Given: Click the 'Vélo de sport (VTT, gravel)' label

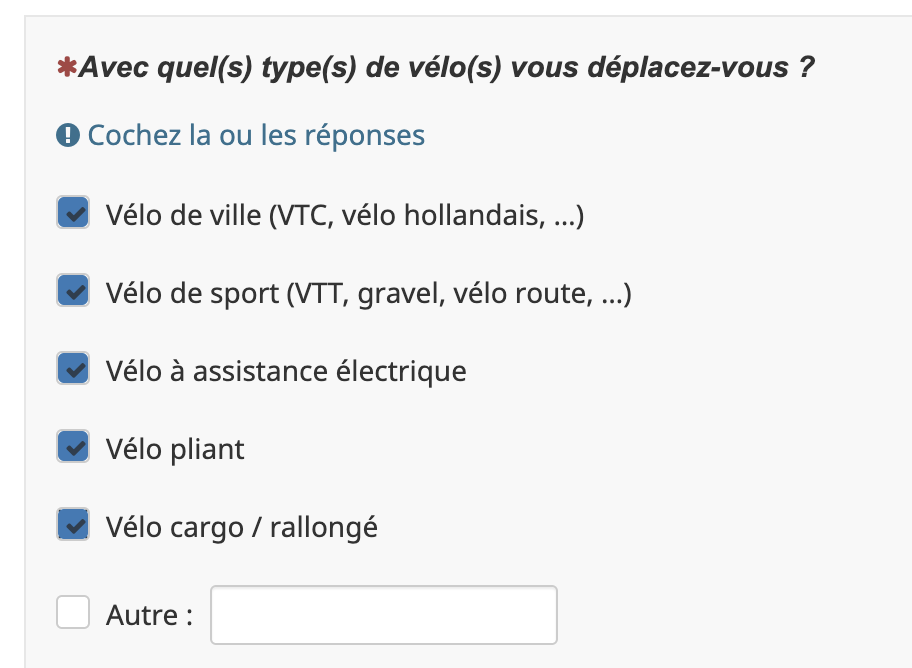Looking at the screenshot, I should [x=368, y=293].
